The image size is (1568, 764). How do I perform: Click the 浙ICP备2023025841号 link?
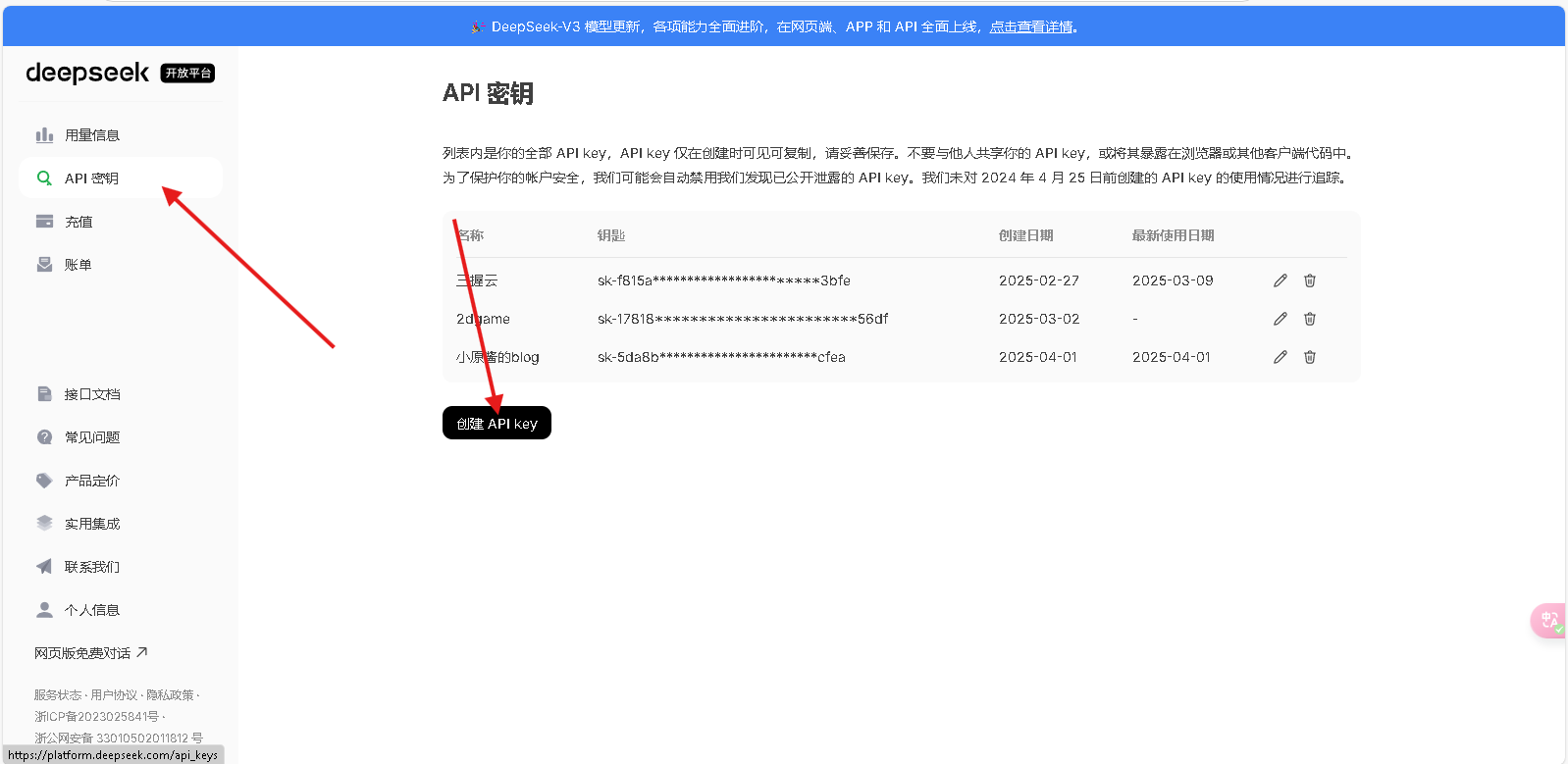tap(96, 717)
